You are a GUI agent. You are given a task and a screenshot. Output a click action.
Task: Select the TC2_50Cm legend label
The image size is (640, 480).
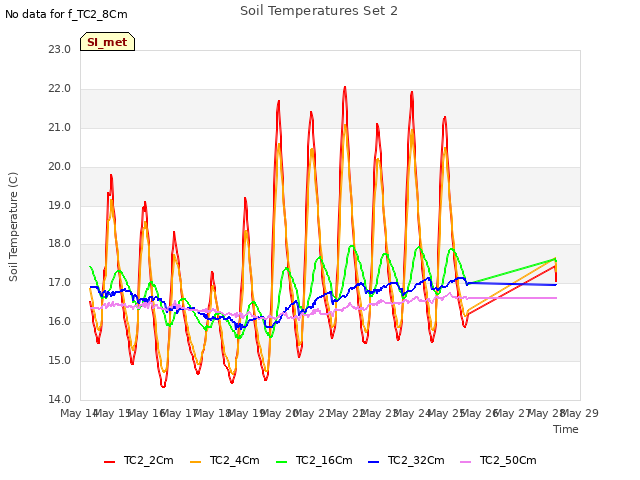pyautogui.click(x=508, y=460)
